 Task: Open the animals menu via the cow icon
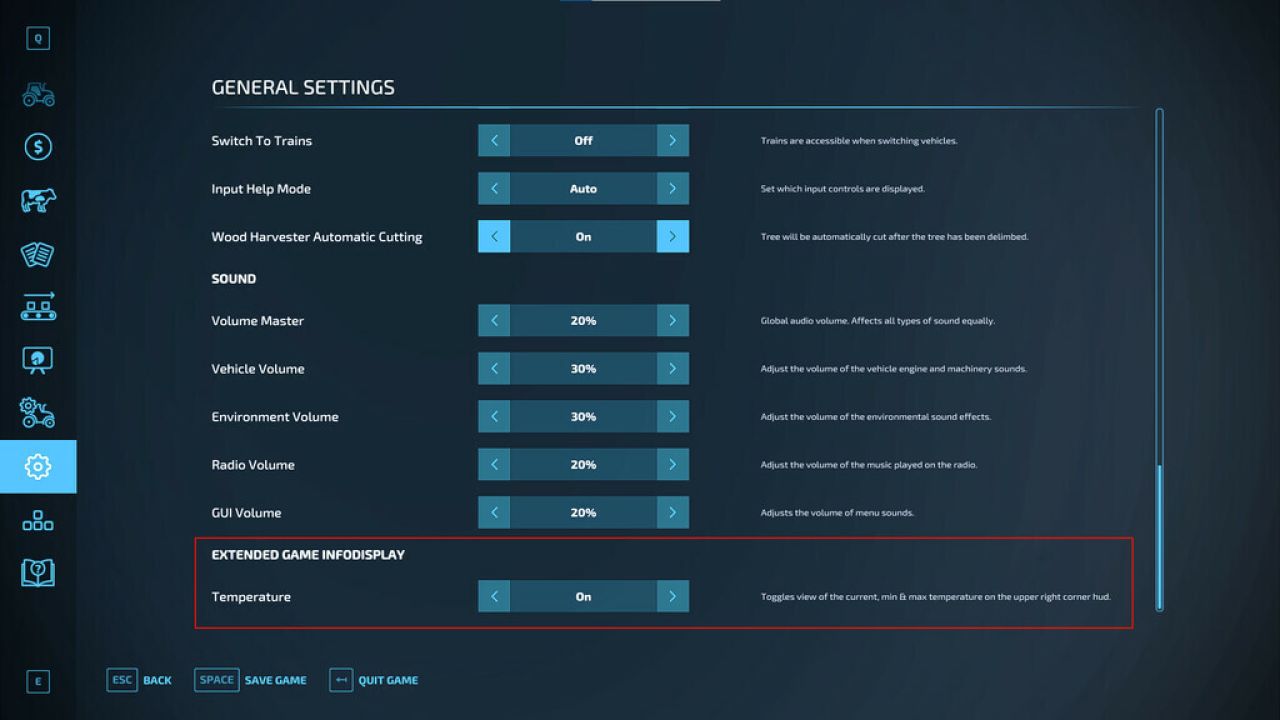pos(38,199)
